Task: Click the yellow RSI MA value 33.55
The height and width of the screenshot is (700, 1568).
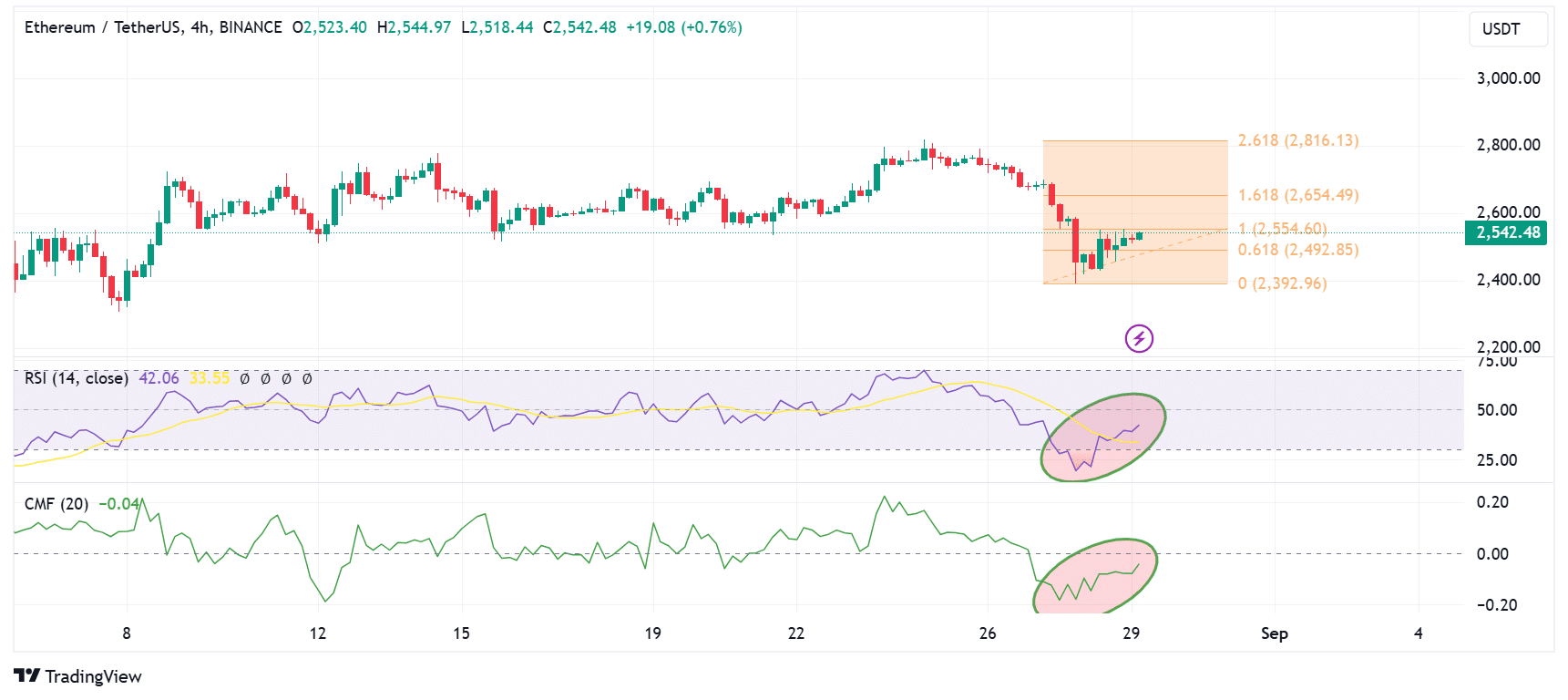Action: click(210, 378)
